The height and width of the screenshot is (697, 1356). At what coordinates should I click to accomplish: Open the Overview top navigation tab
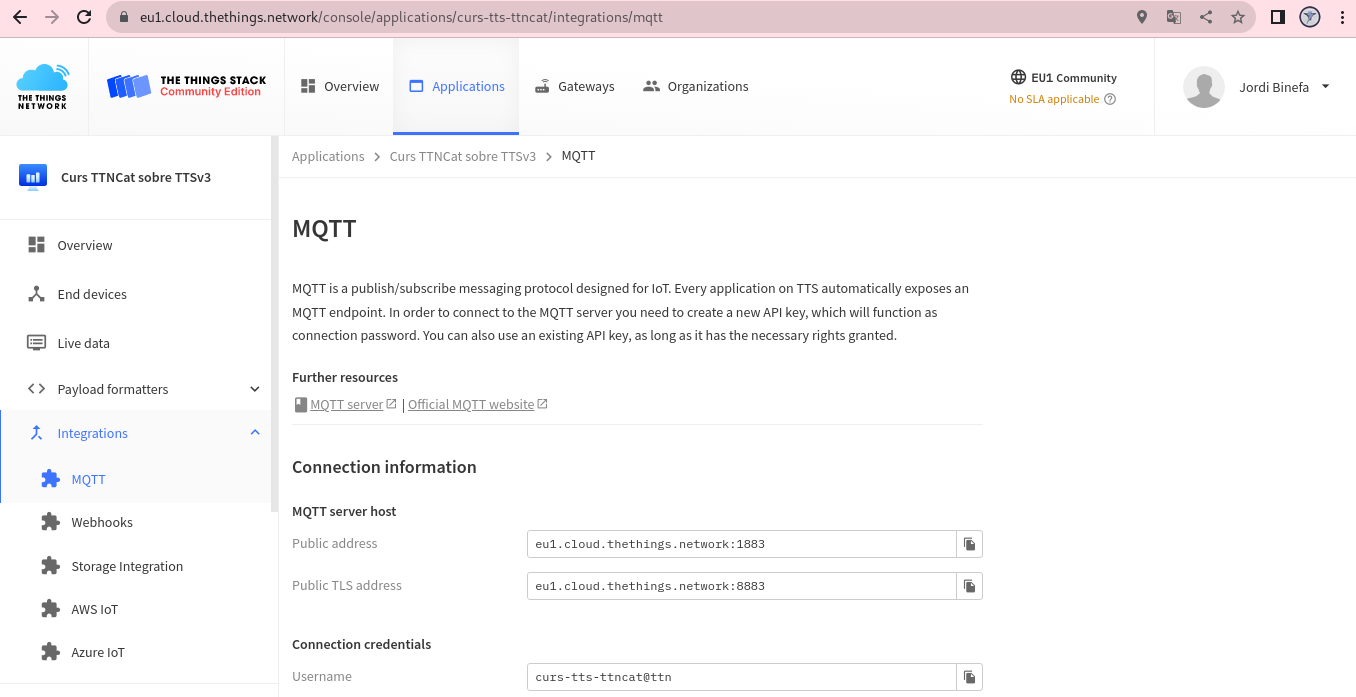coord(340,87)
